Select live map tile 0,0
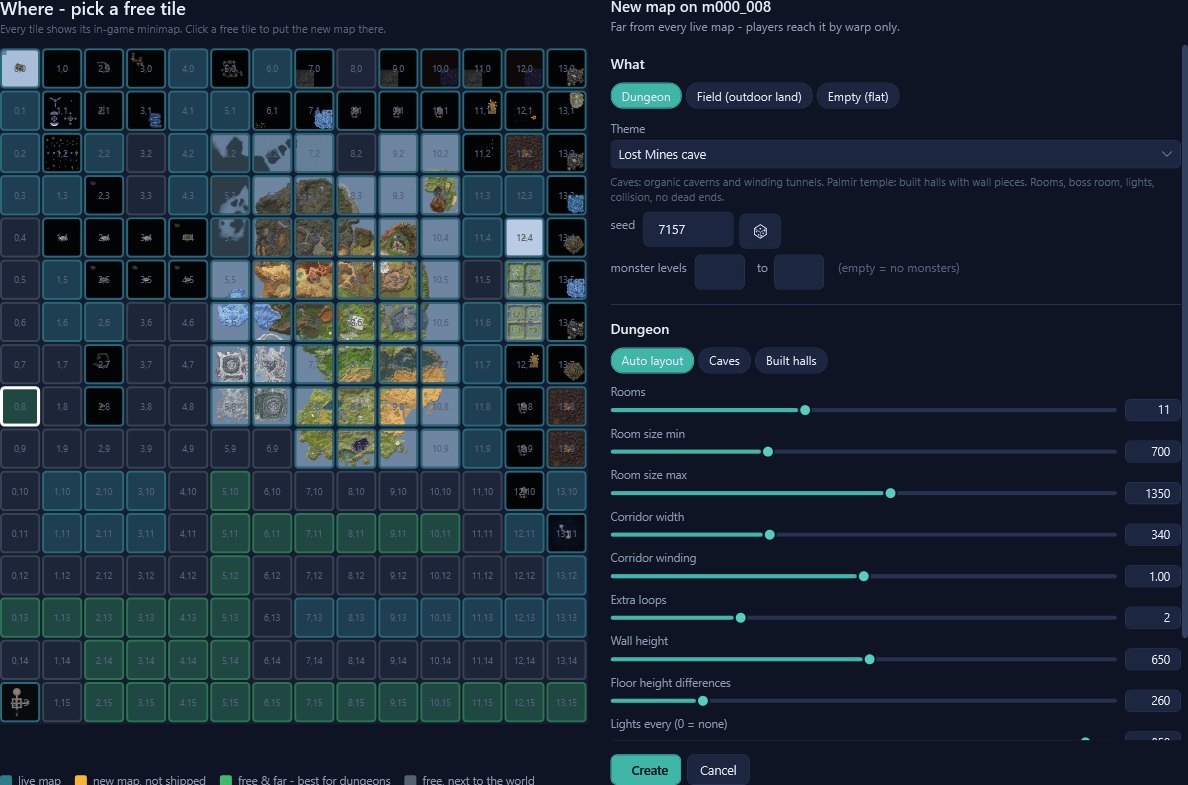This screenshot has width=1188, height=785. point(20,68)
